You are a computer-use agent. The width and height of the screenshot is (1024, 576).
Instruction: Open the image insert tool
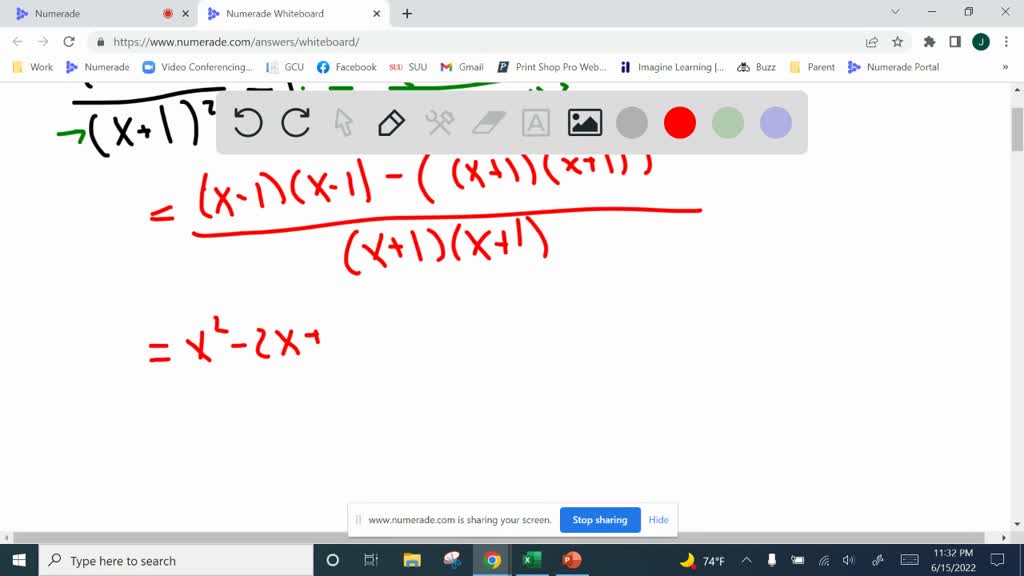click(584, 122)
